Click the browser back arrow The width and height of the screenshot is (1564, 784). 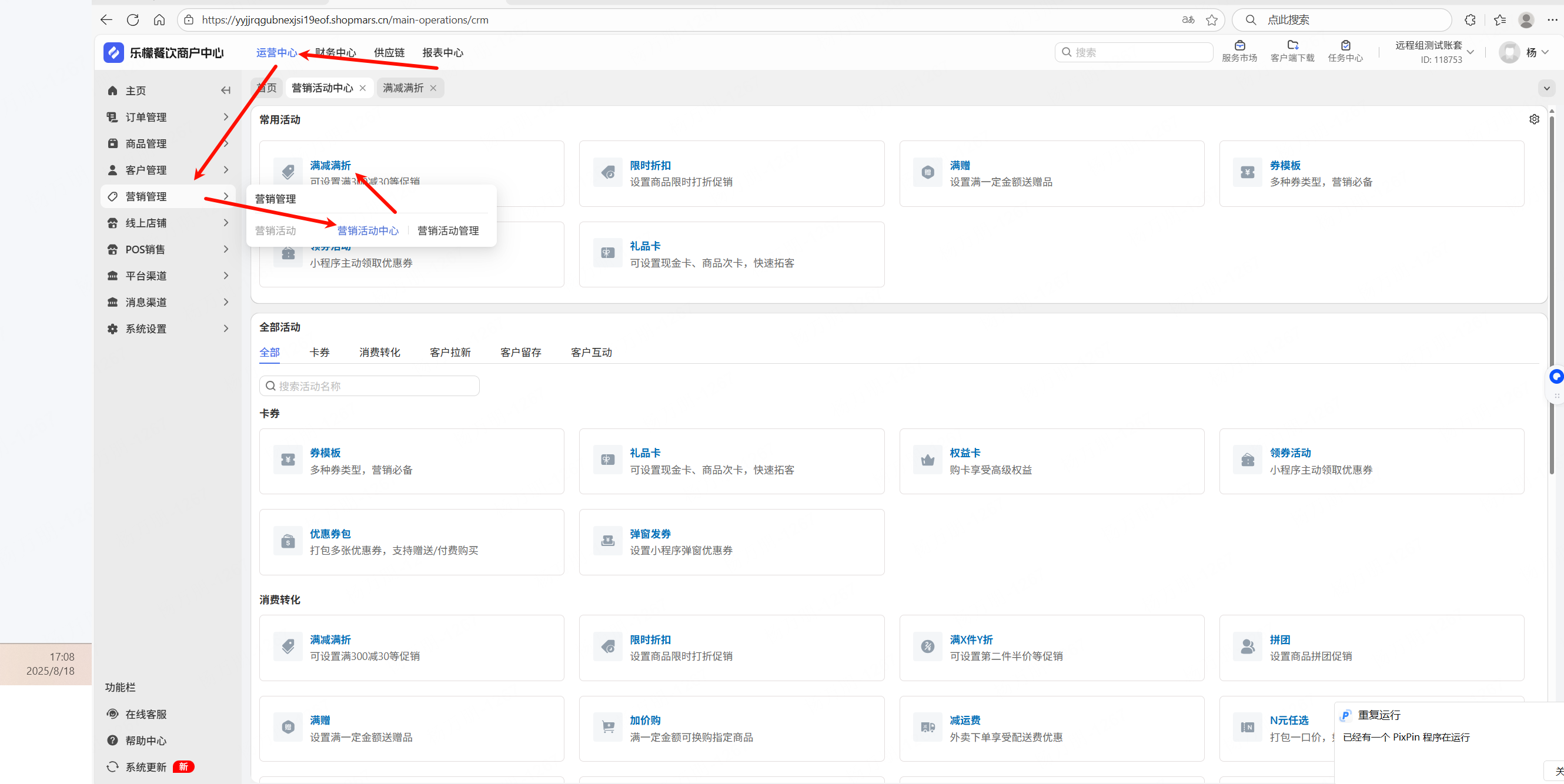[106, 20]
